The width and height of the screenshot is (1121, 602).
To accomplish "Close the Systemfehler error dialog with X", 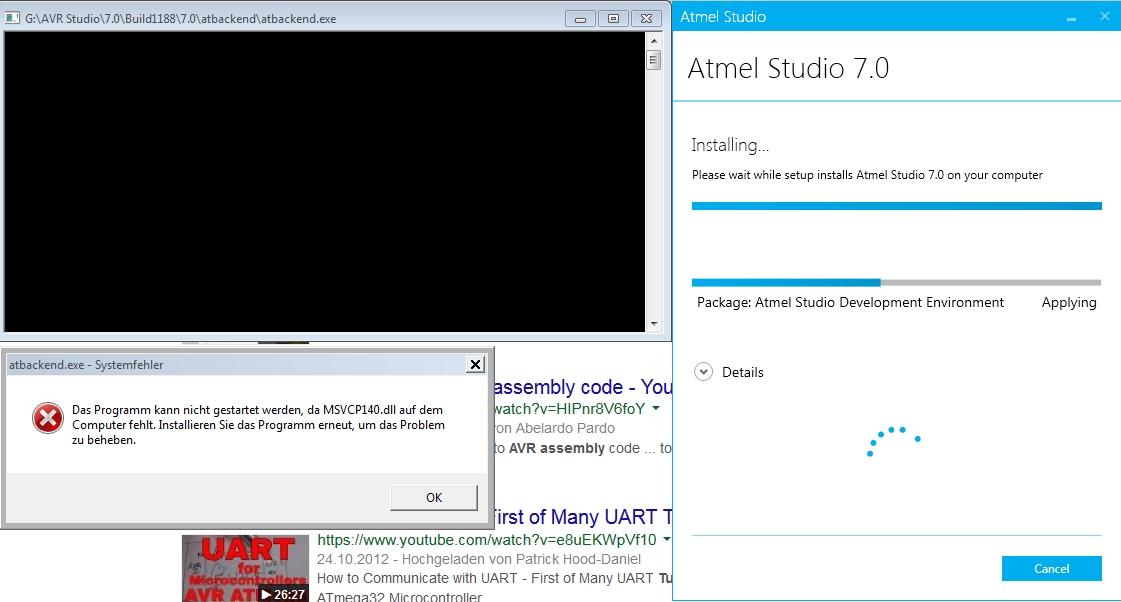I will (475, 365).
